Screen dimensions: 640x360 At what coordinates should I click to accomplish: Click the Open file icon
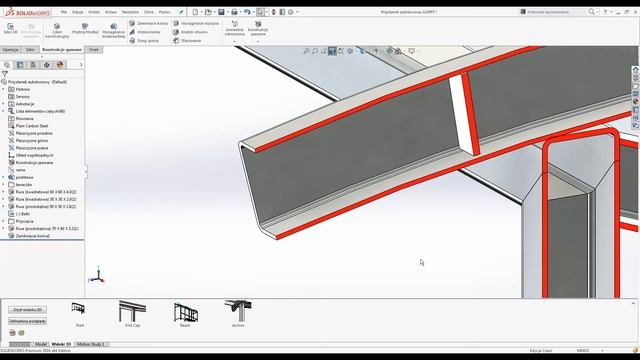(x=208, y=12)
